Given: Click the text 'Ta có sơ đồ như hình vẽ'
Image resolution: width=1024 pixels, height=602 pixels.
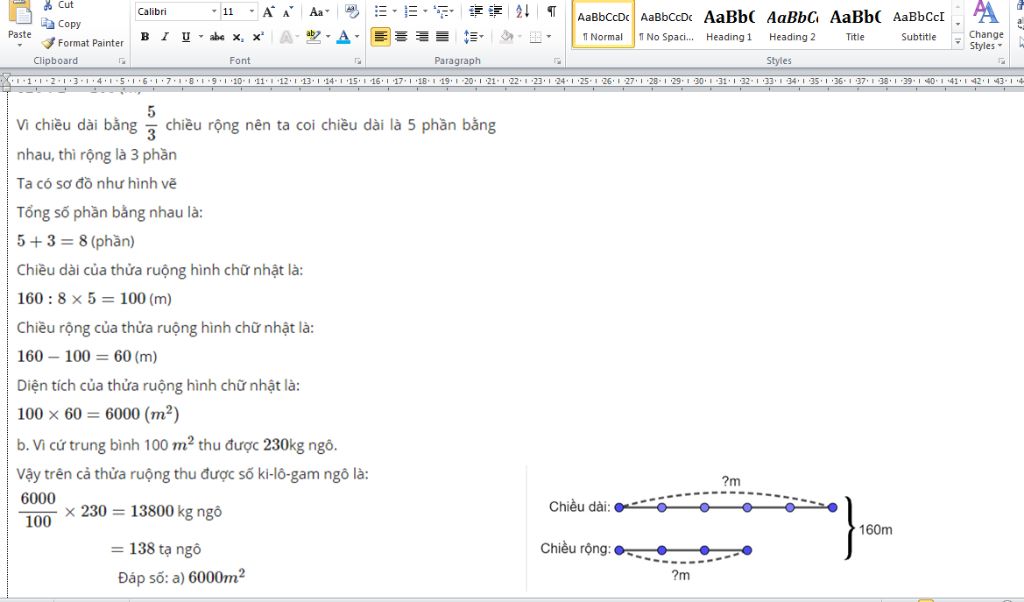Looking at the screenshot, I should click(x=97, y=183).
